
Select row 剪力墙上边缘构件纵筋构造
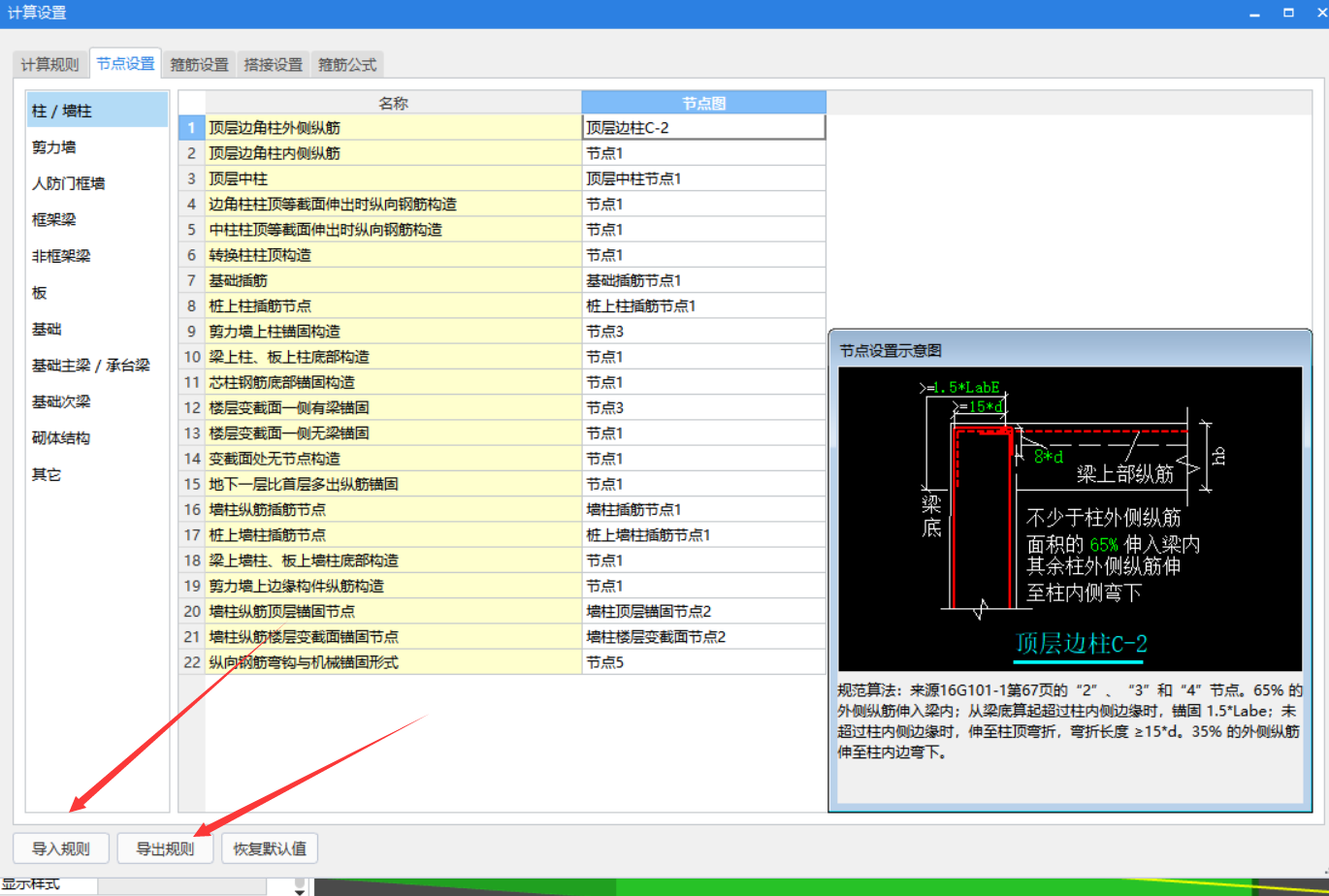click(393, 586)
